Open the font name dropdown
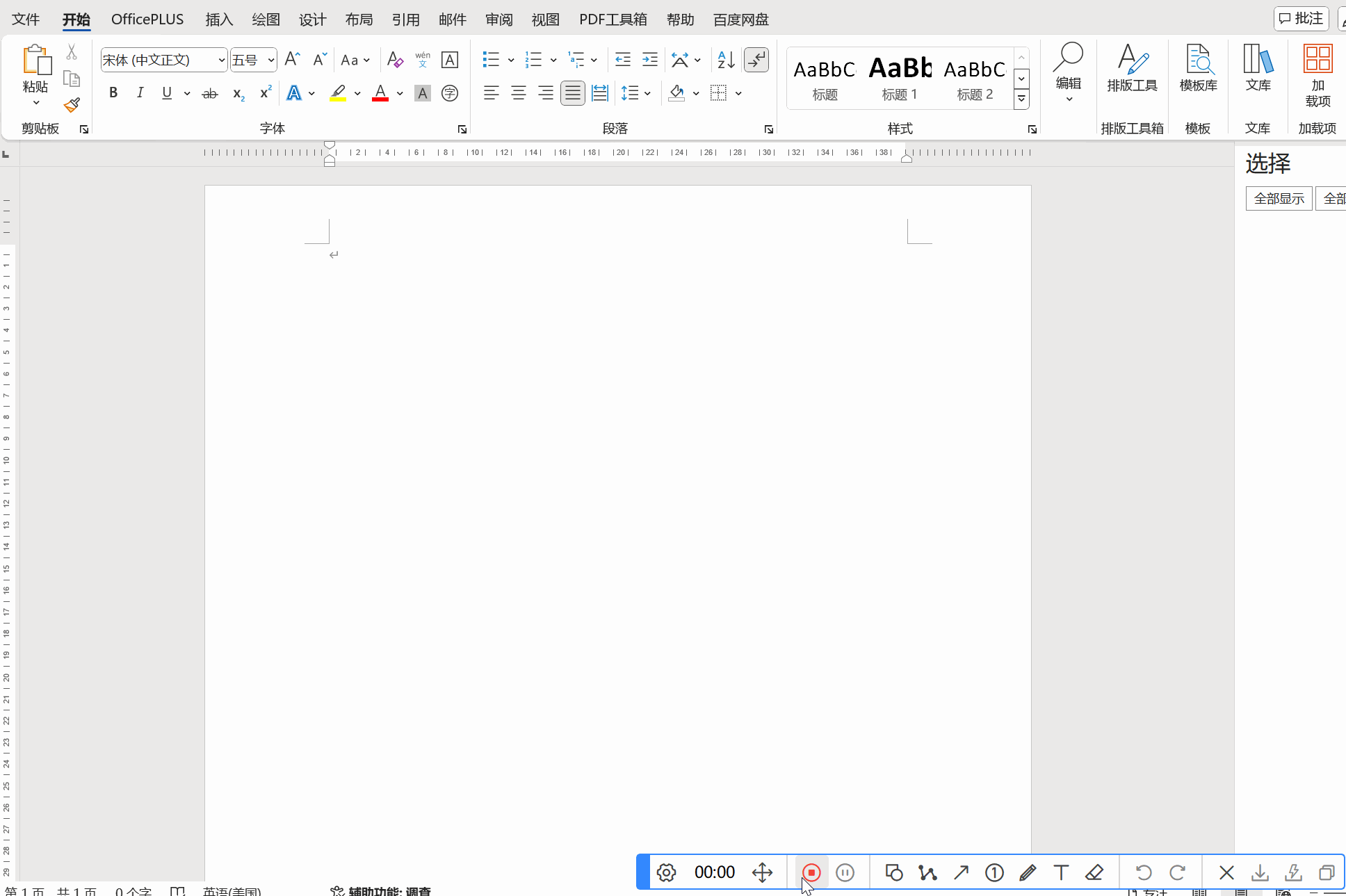The image size is (1346, 896). pos(221,60)
